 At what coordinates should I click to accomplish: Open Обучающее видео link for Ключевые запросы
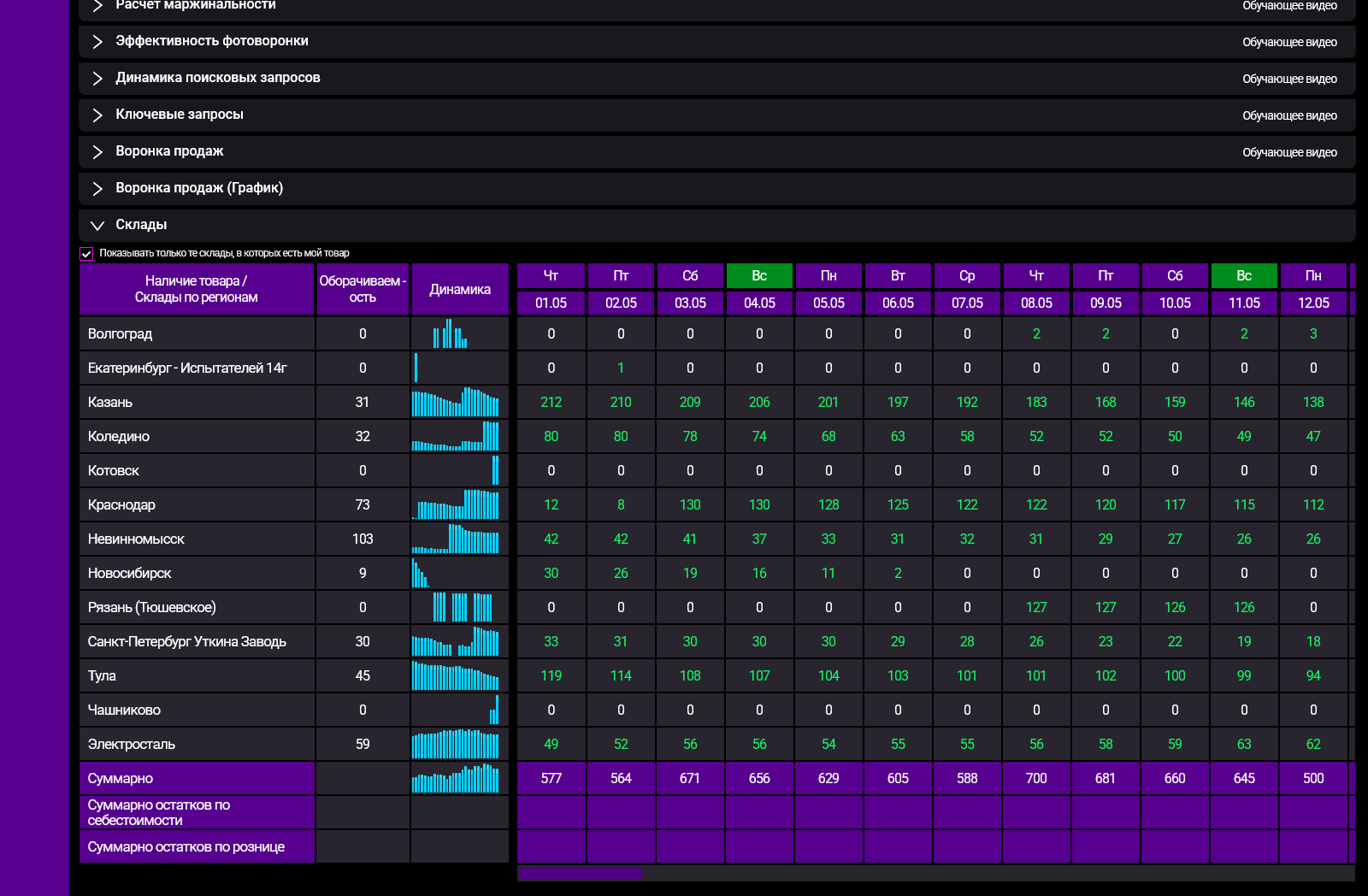(1289, 115)
